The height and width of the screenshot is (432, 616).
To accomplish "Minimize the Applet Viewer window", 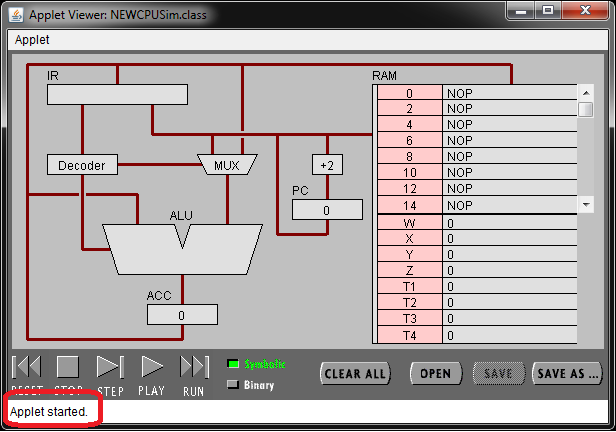I will [x=521, y=11].
